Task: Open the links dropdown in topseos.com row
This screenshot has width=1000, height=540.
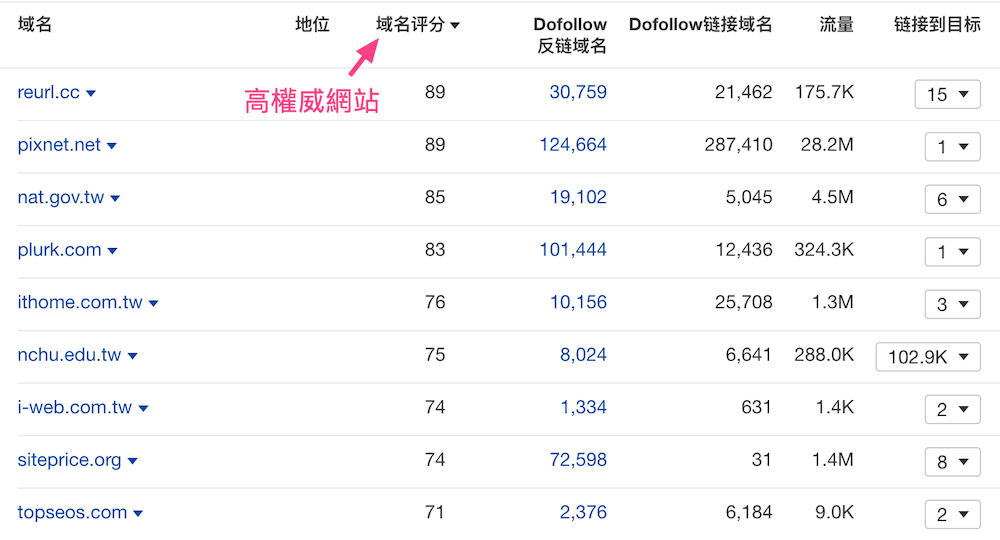Action: [952, 514]
